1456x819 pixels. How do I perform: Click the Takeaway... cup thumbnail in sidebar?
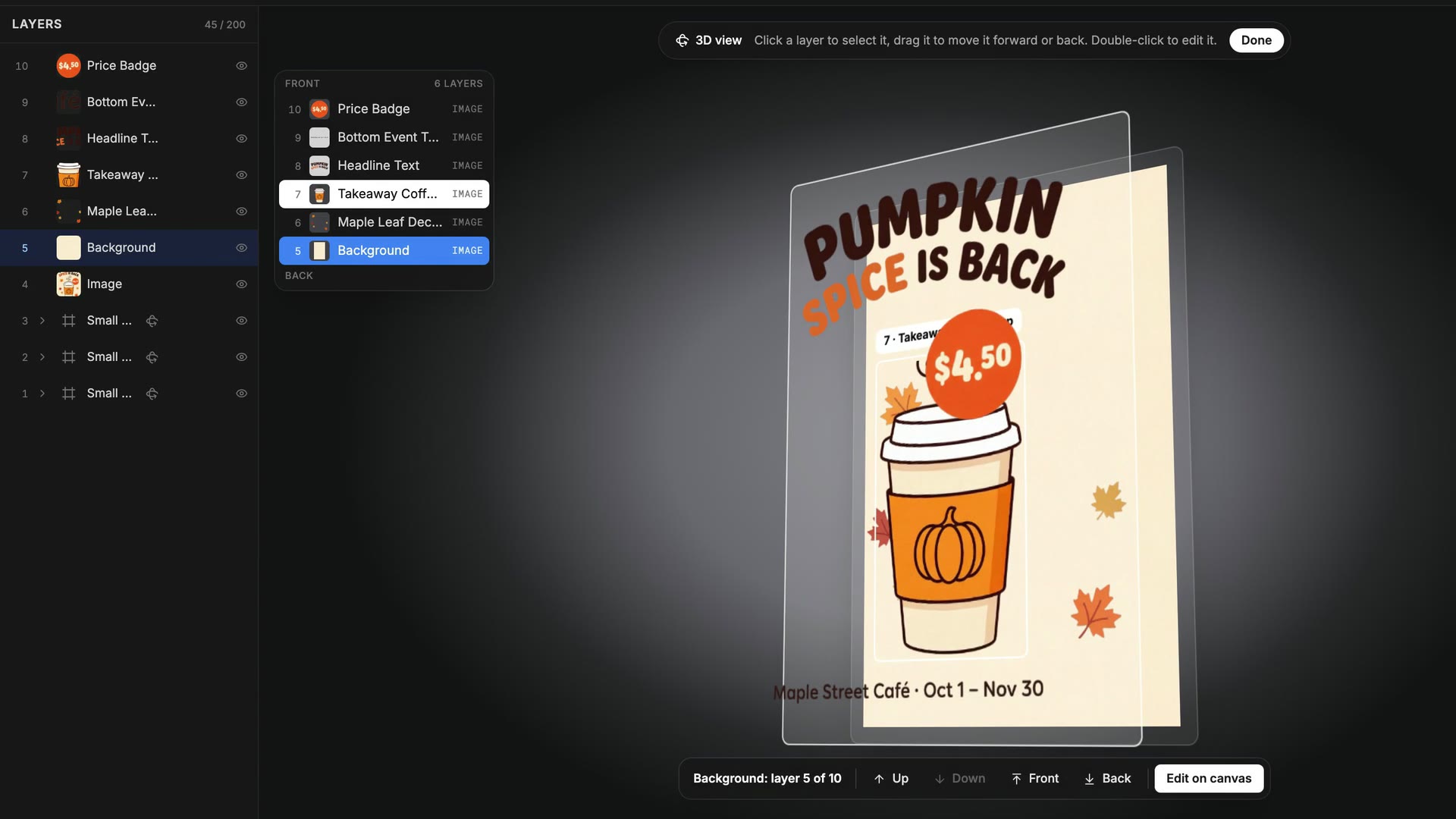68,175
